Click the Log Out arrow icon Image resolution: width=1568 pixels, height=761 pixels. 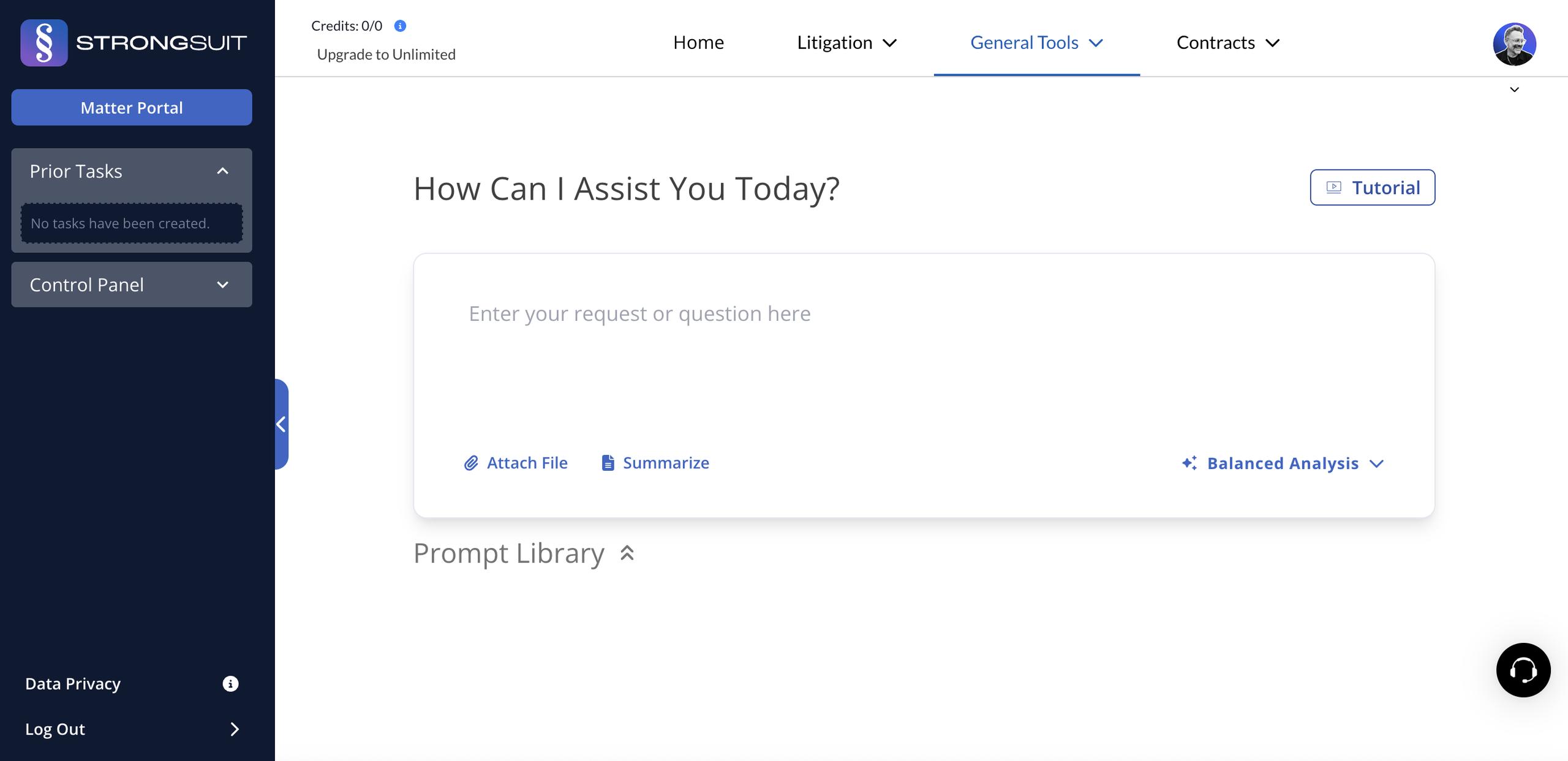tap(234, 729)
